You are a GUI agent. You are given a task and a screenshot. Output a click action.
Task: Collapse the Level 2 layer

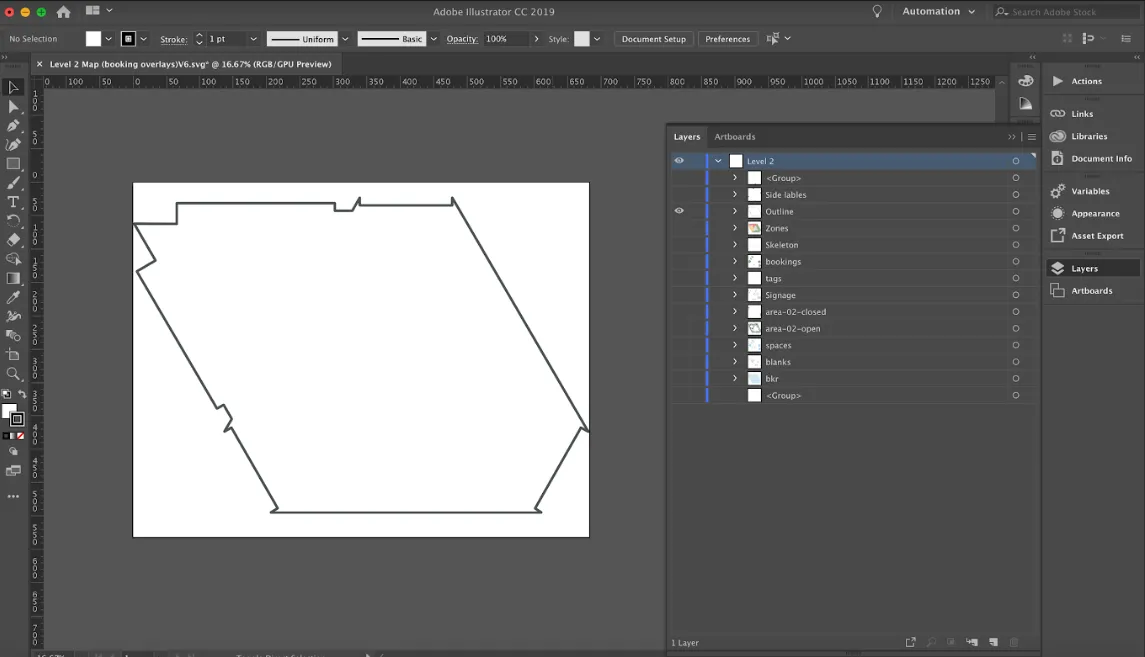(718, 161)
